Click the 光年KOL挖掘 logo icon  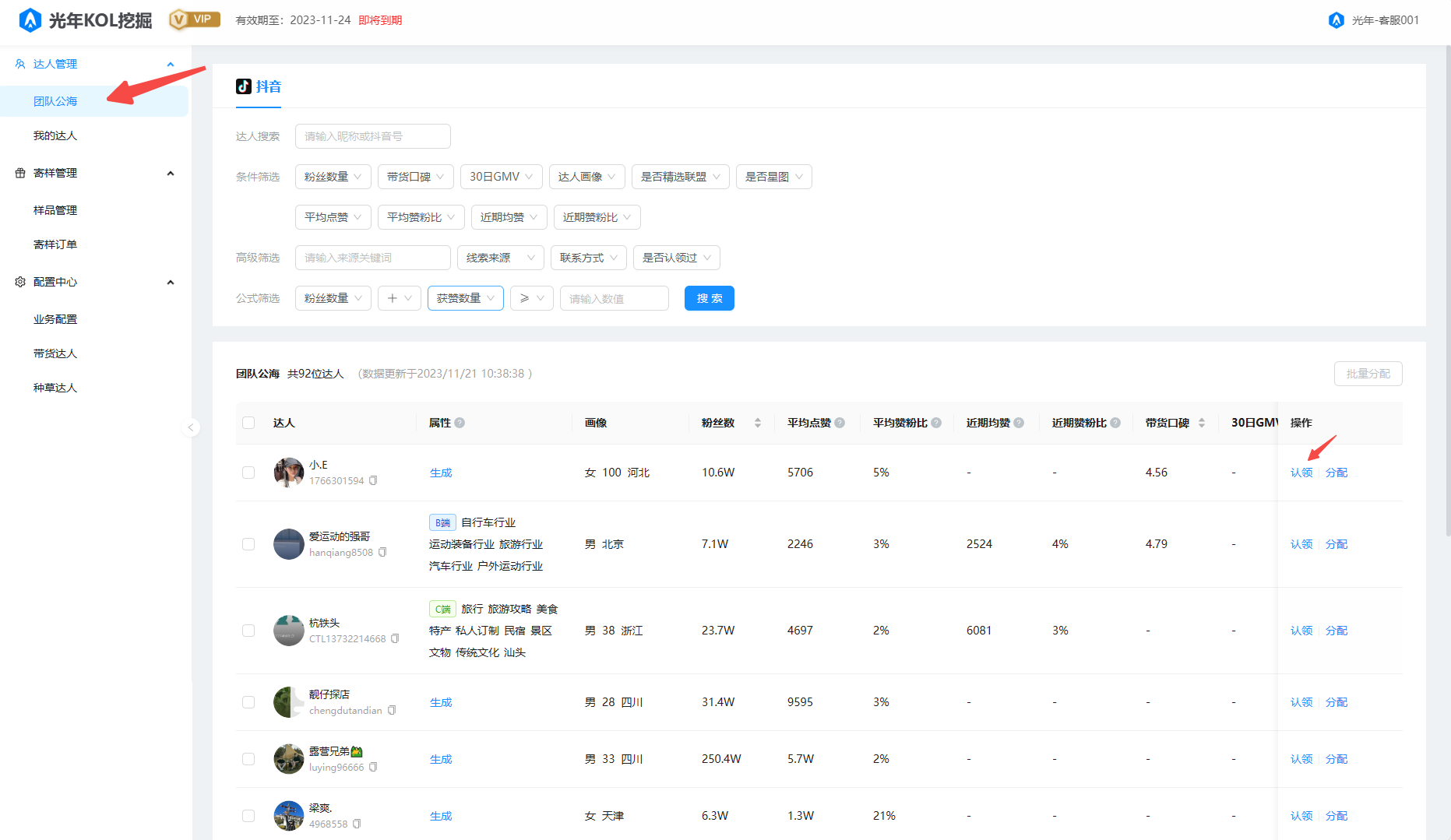(x=30, y=20)
